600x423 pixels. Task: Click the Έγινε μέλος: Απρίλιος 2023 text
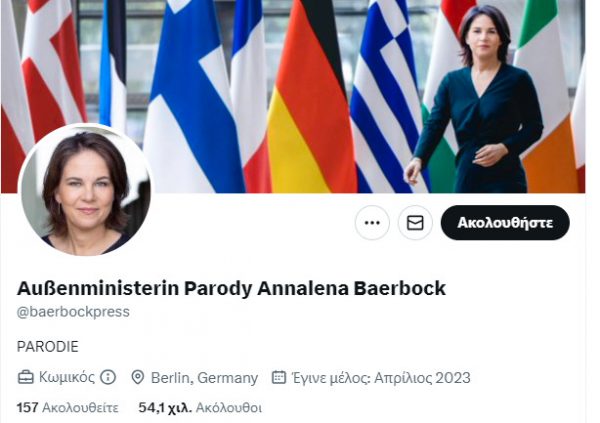[x=381, y=378]
